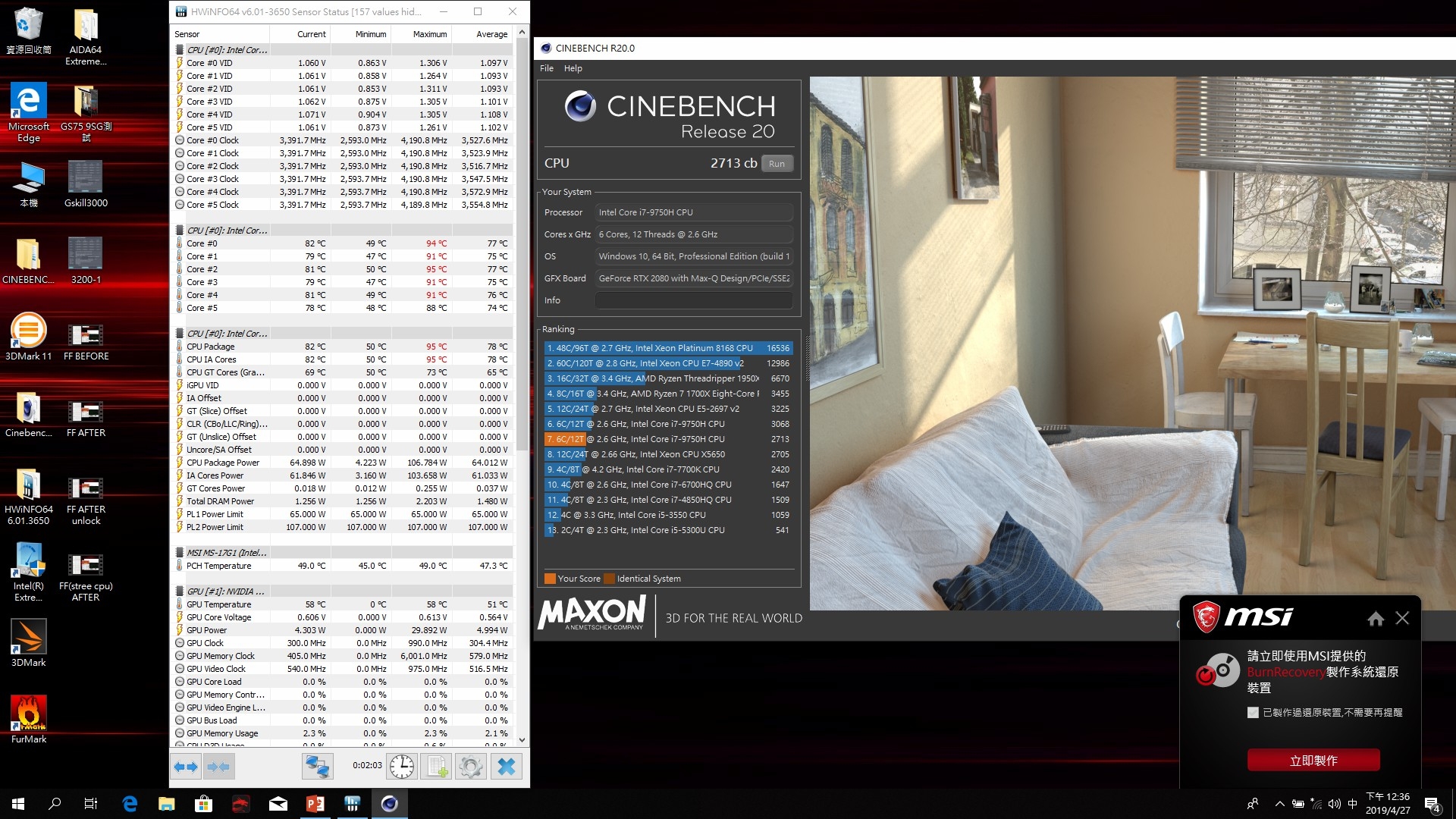Open the 3DMark desktop shortcut

(x=29, y=642)
